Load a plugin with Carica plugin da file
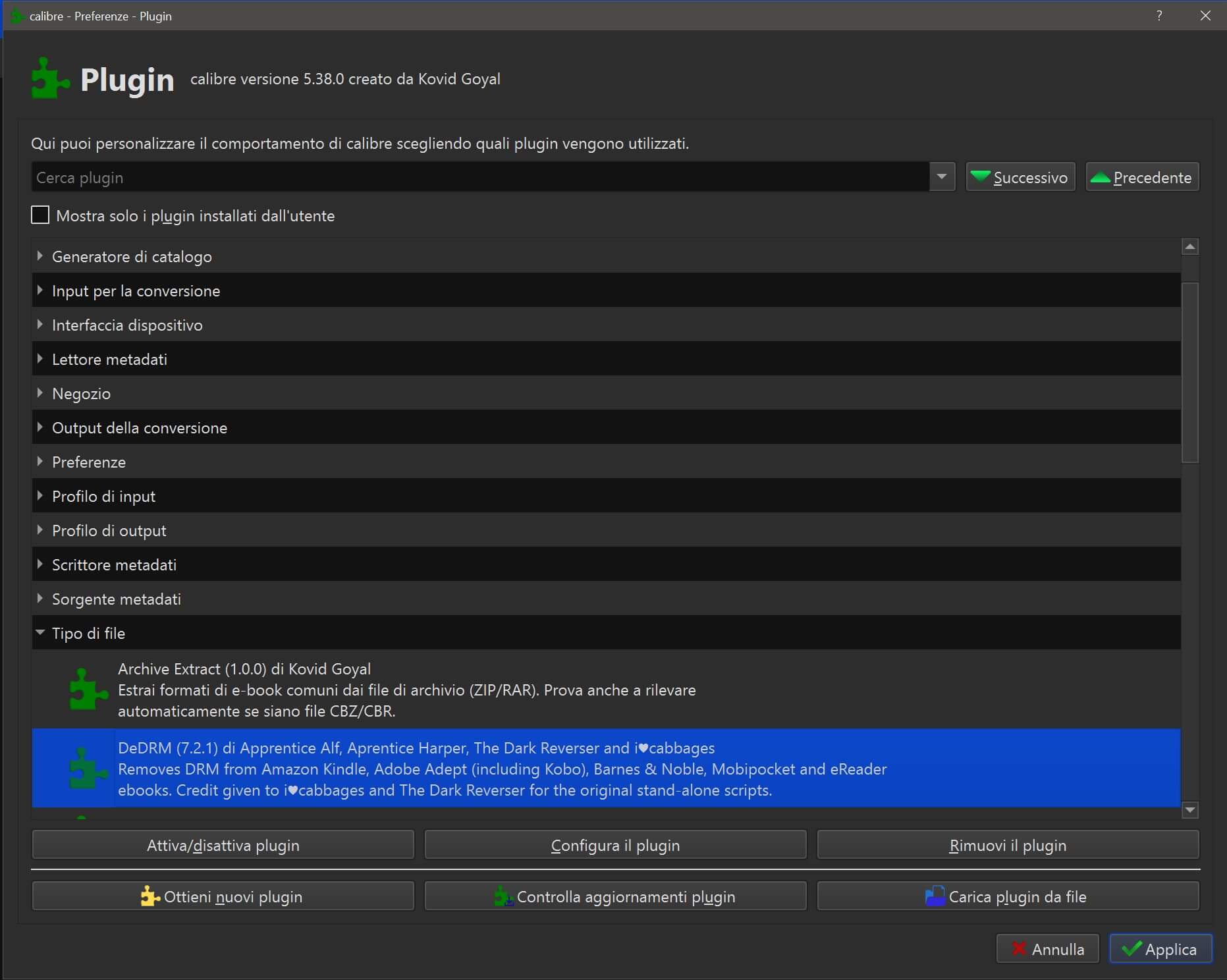 pos(1007,896)
